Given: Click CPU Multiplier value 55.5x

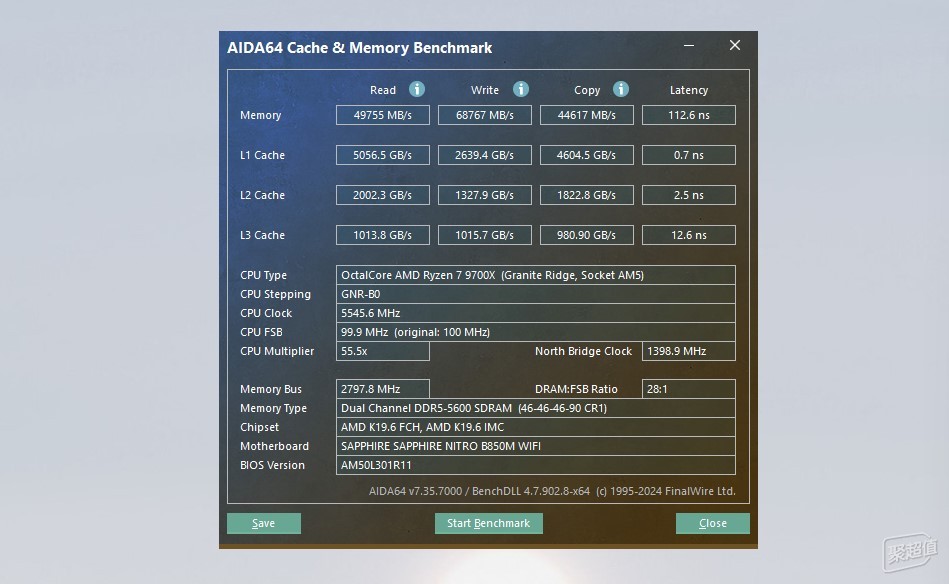Looking at the screenshot, I should 383,351.
